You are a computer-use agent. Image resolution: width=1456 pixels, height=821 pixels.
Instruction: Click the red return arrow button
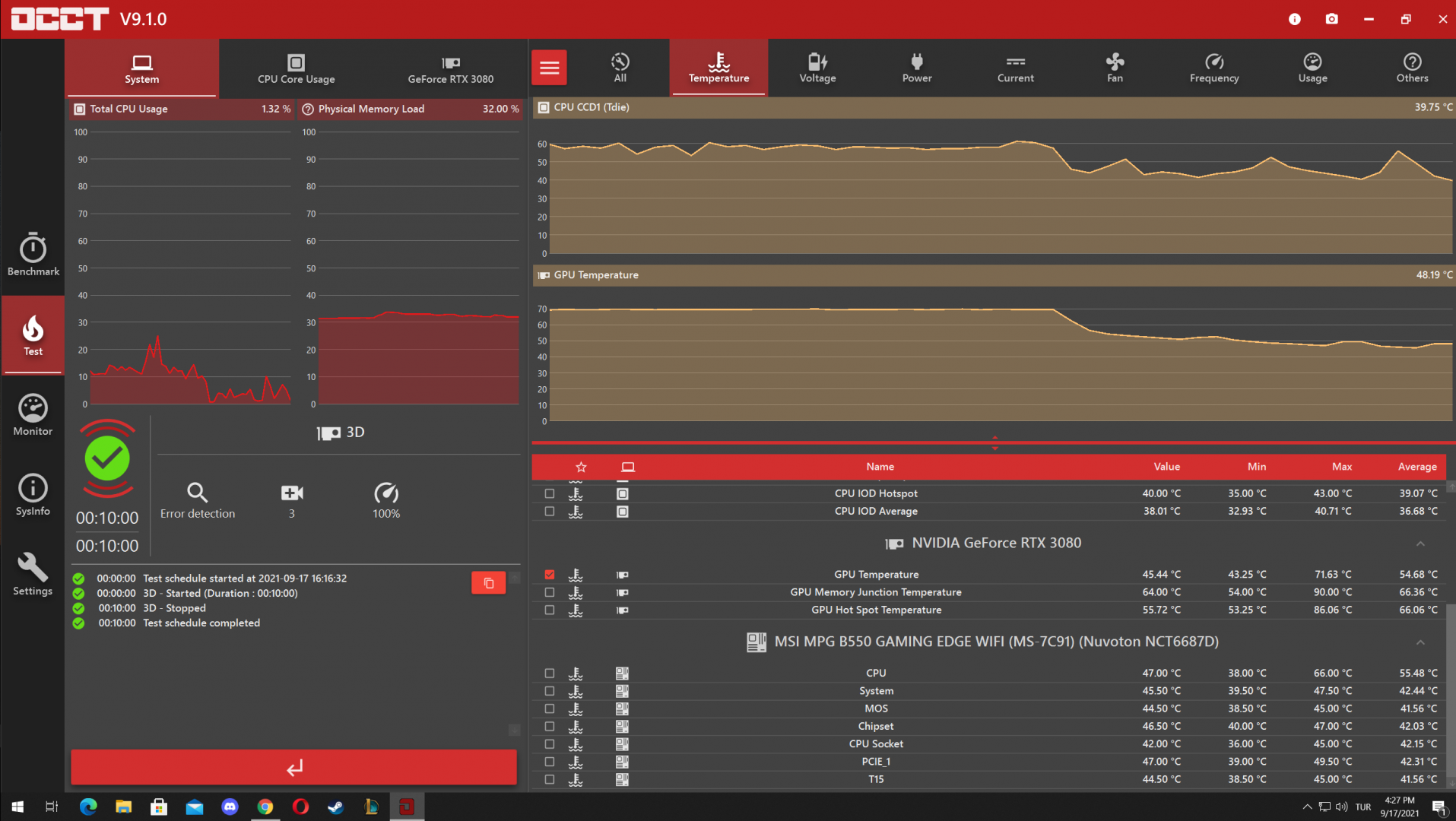294,767
